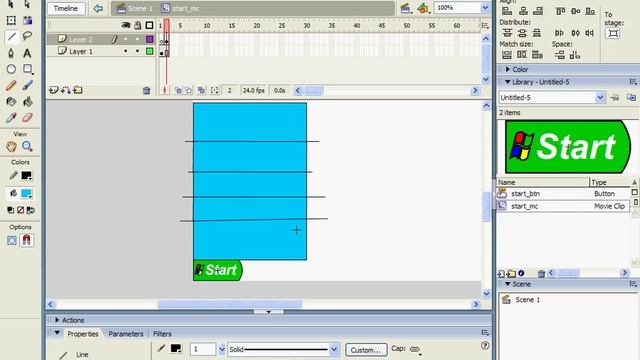Viewport: 640px width, 360px height.
Task: Click the toolbar stroke color swatch
Action: pyautogui.click(x=27, y=176)
